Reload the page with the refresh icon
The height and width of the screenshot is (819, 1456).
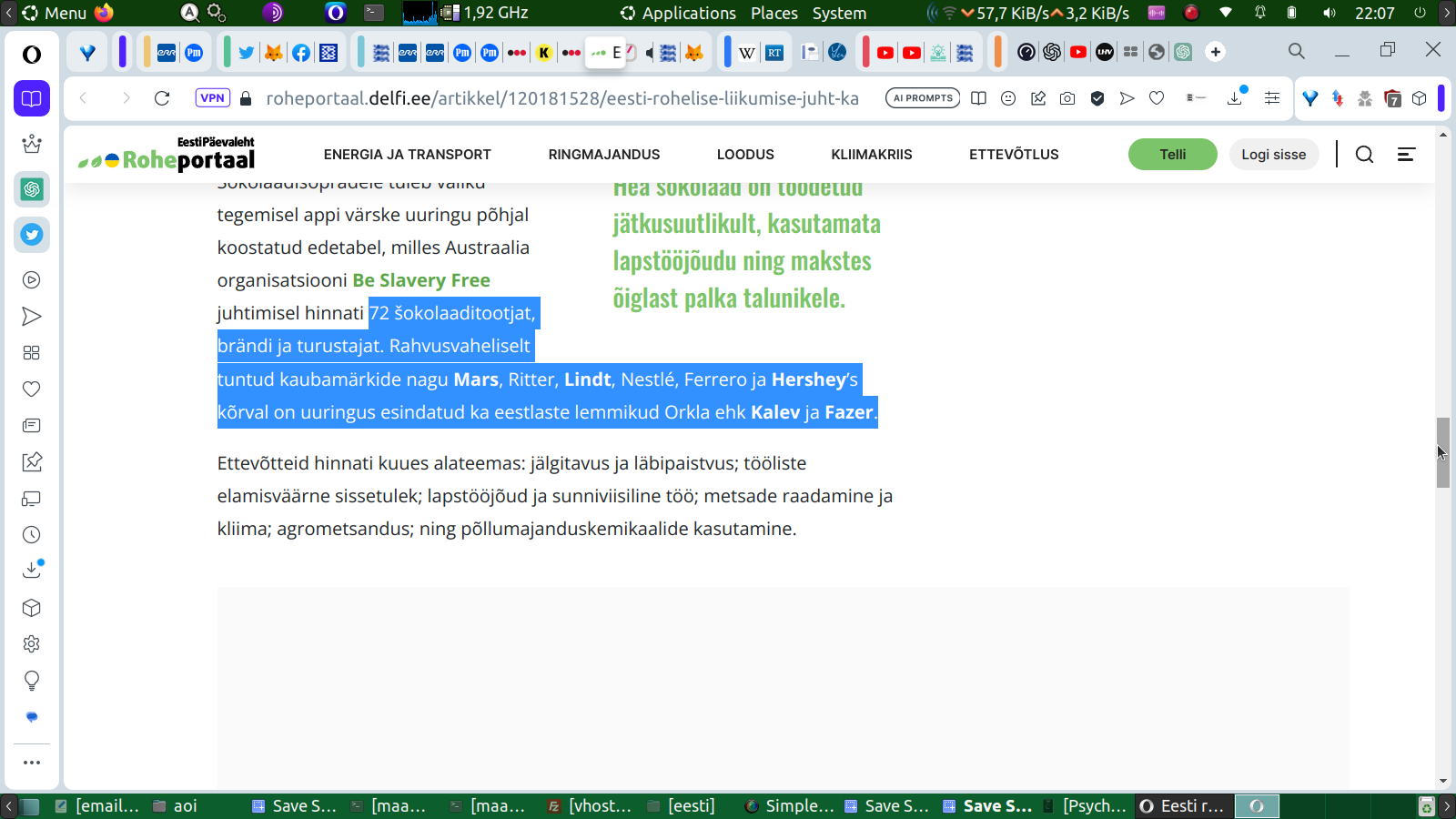[x=162, y=98]
